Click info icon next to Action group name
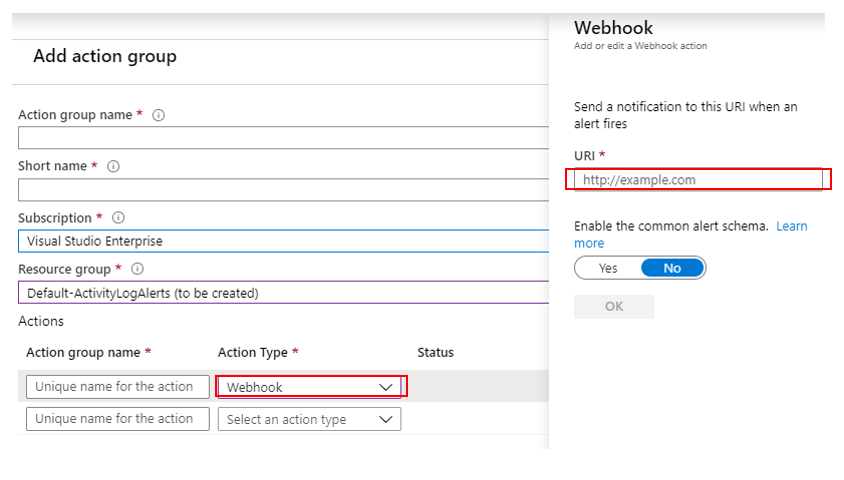 tap(158, 115)
